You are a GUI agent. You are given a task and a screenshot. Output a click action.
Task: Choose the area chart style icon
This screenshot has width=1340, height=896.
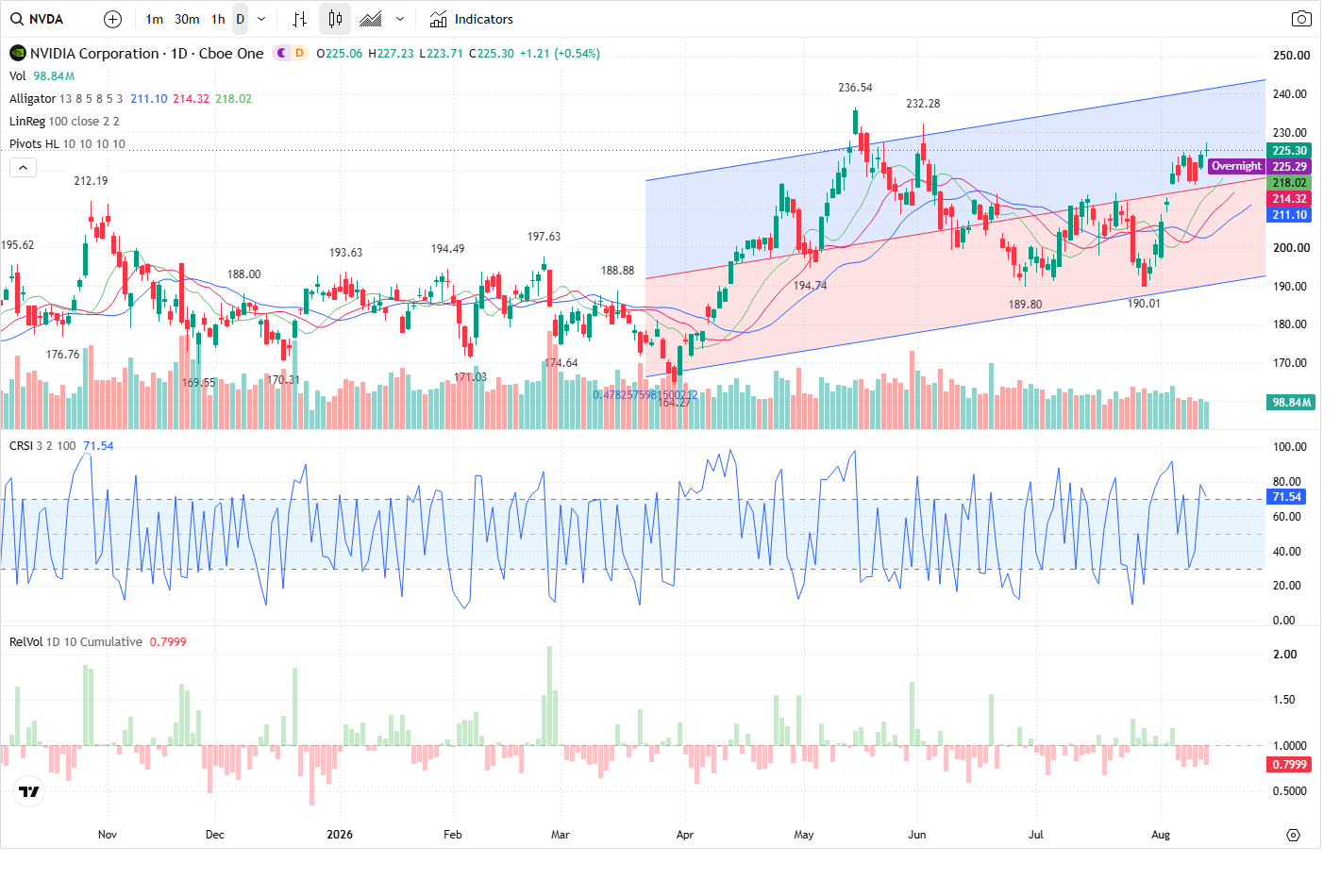pyautogui.click(x=371, y=19)
